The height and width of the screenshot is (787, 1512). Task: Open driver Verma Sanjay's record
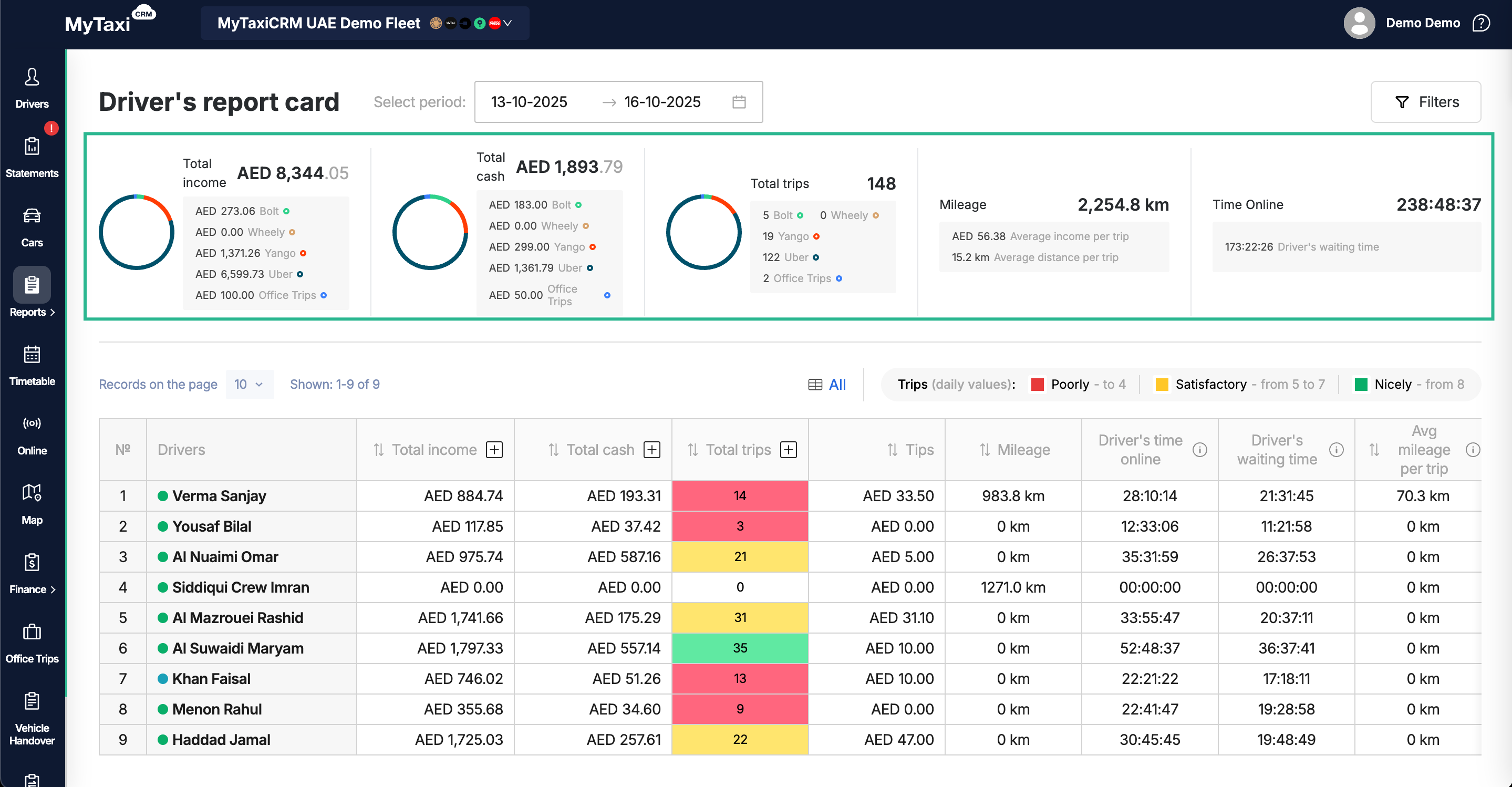point(219,496)
